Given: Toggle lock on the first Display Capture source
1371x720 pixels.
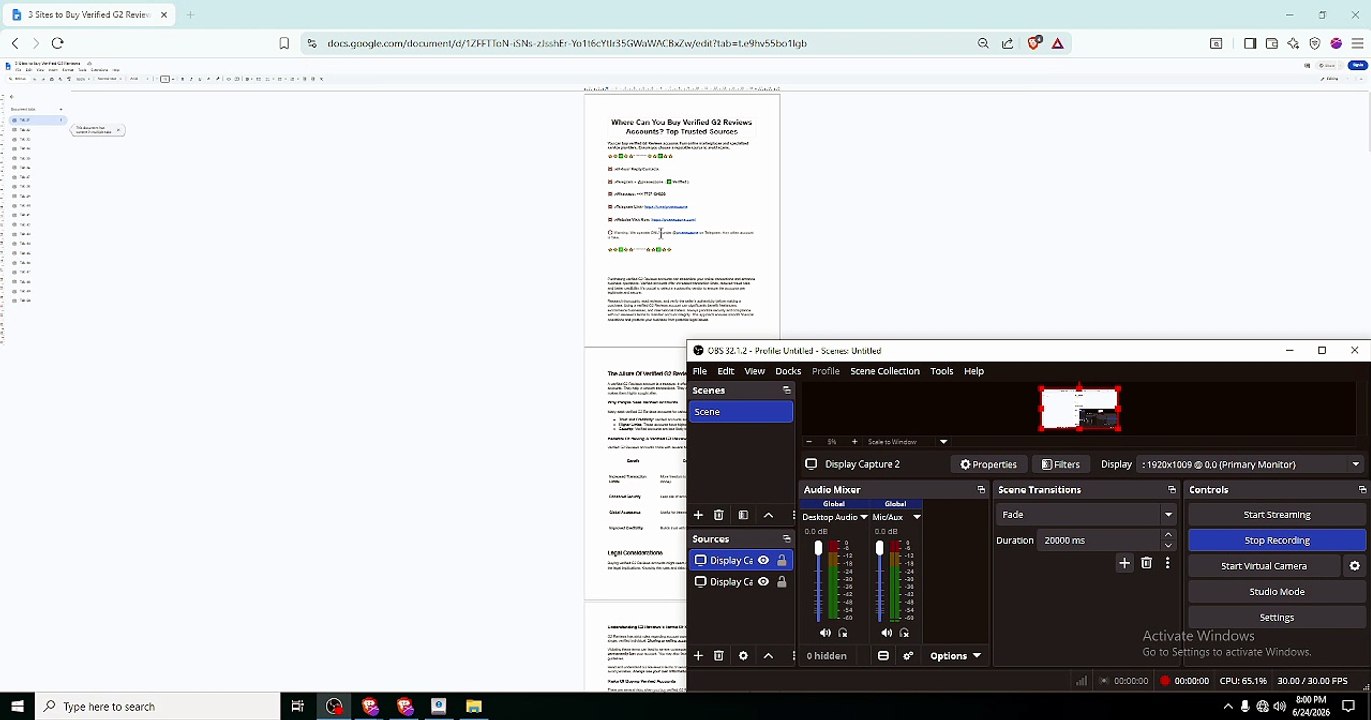Looking at the screenshot, I should pyautogui.click(x=781, y=561).
